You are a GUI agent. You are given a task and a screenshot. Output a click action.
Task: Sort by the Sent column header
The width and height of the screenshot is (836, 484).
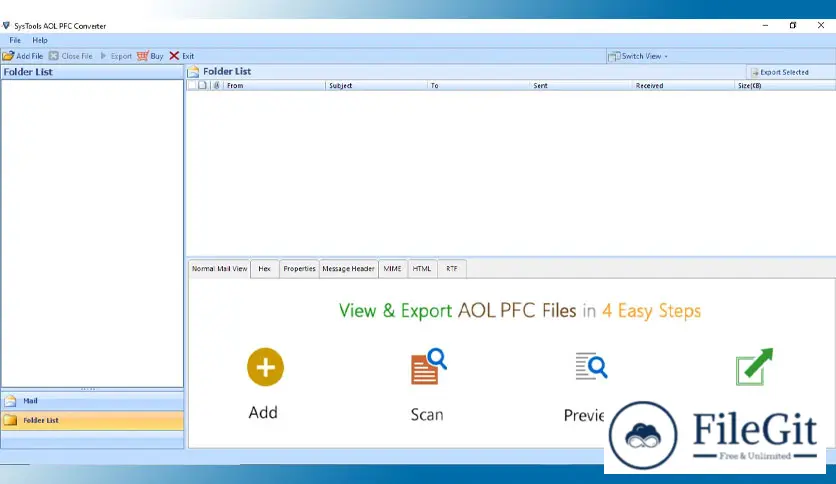[x=581, y=85]
